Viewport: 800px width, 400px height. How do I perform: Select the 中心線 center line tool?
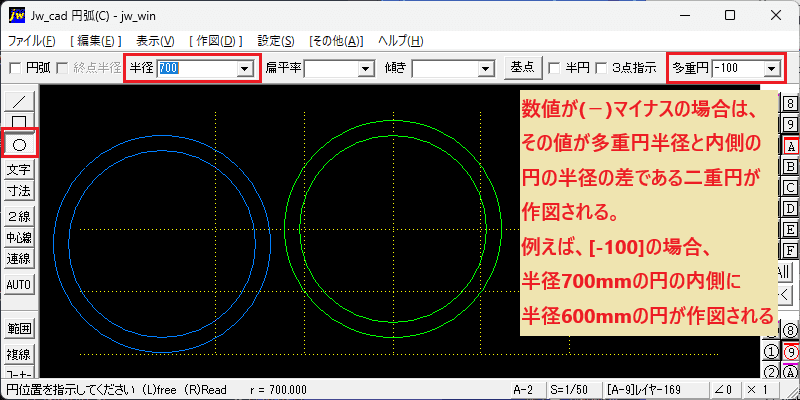pos(19,239)
